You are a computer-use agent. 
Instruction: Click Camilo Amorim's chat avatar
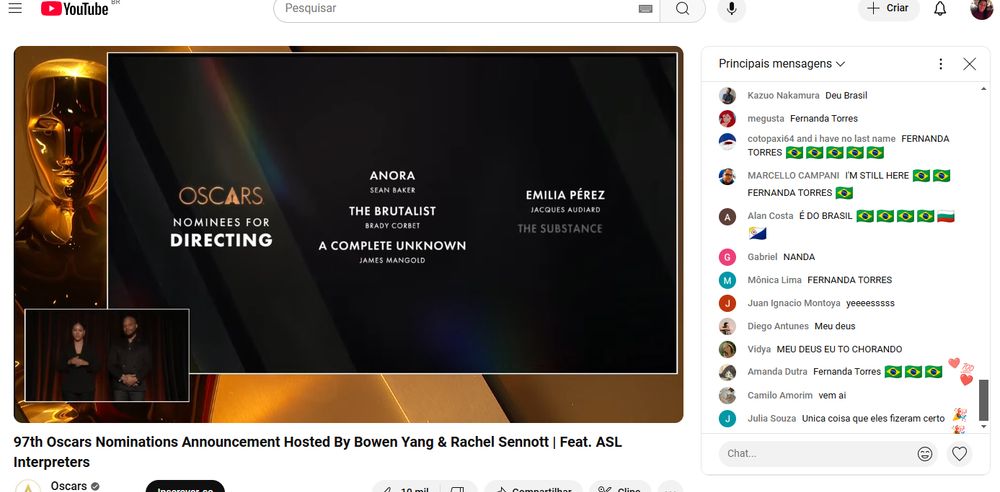click(728, 396)
